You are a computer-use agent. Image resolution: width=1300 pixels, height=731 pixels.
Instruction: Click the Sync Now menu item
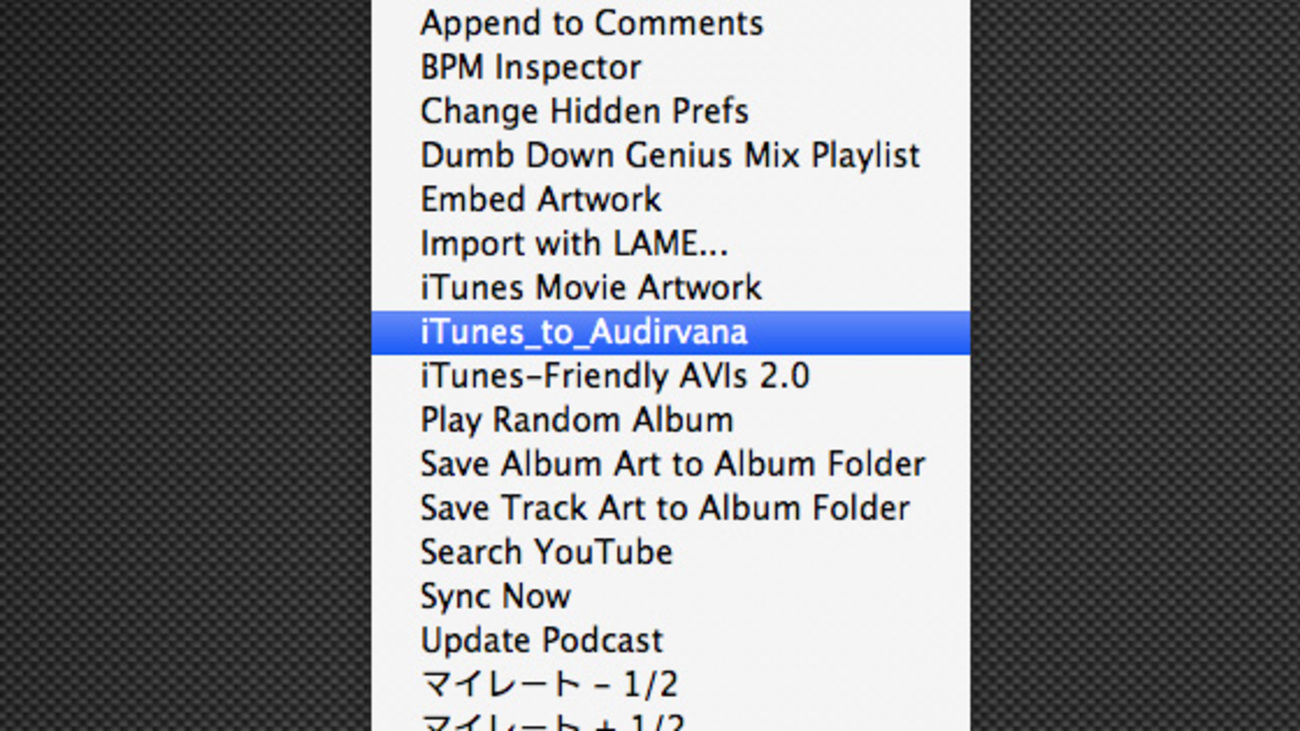pyautogui.click(x=495, y=596)
